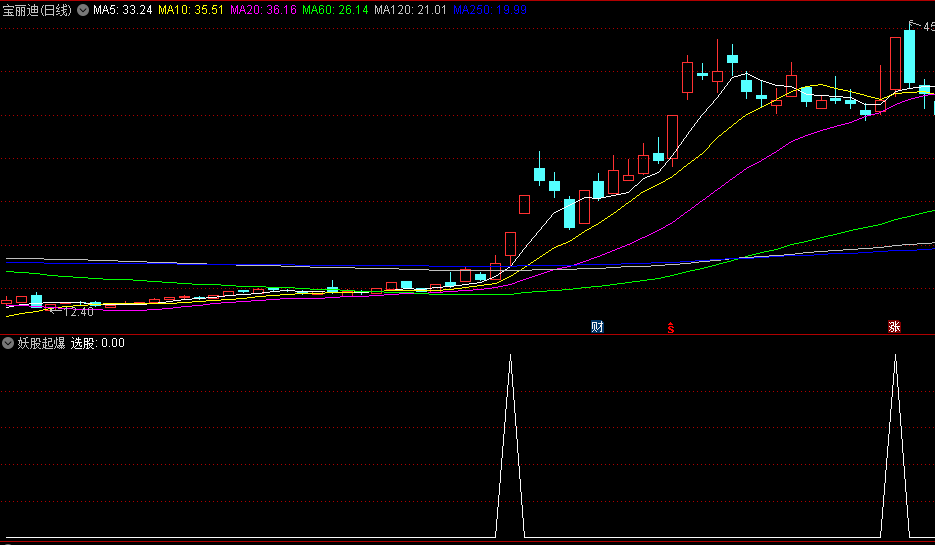Select the blue MA250 legend label
This screenshot has width=935, height=545.
[x=489, y=10]
